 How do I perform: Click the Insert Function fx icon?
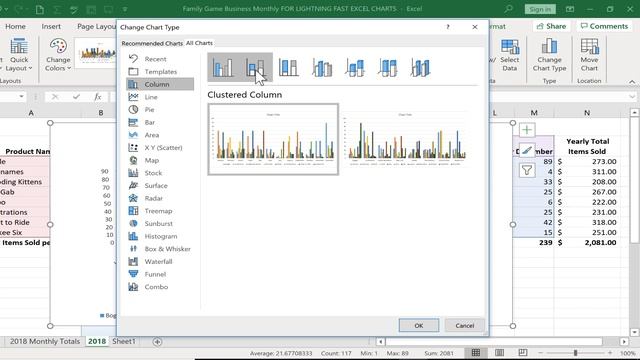coord(98,97)
